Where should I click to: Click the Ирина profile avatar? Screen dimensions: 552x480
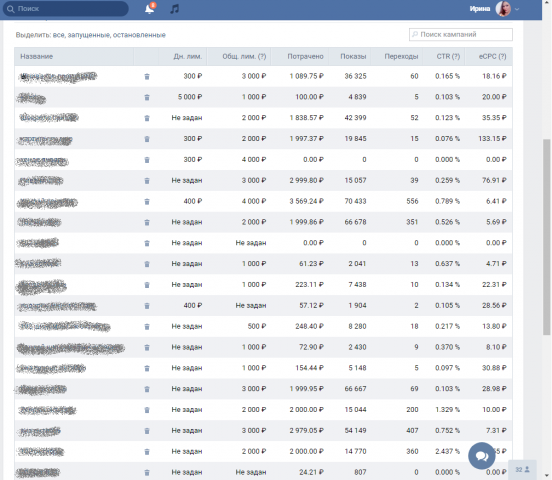click(503, 9)
